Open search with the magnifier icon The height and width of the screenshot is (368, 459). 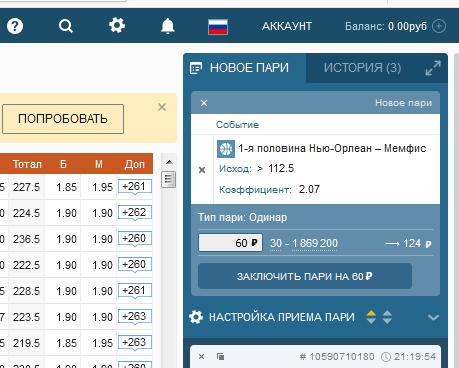coord(66,26)
